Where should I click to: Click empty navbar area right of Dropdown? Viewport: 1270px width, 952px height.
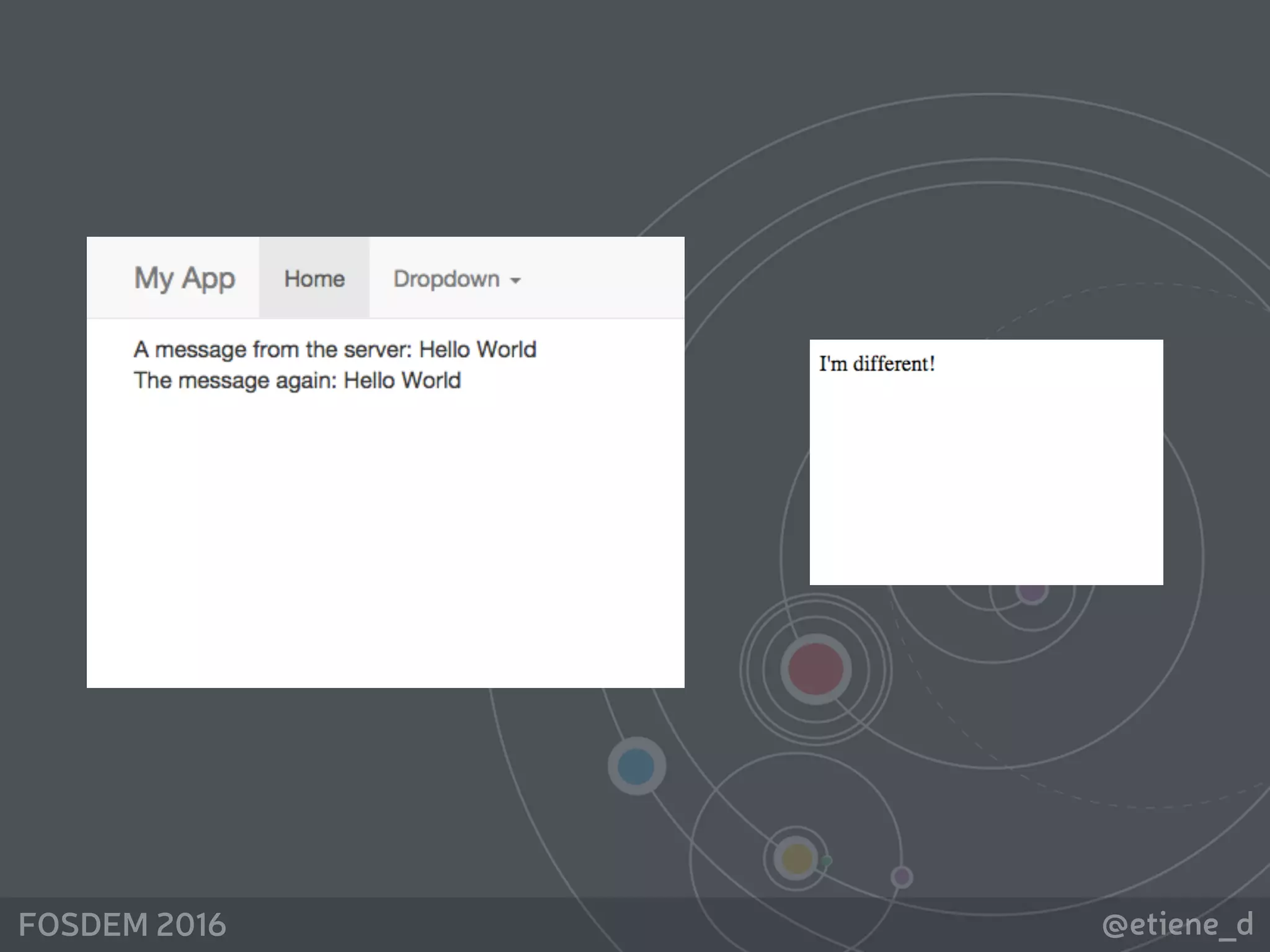(x=608, y=279)
